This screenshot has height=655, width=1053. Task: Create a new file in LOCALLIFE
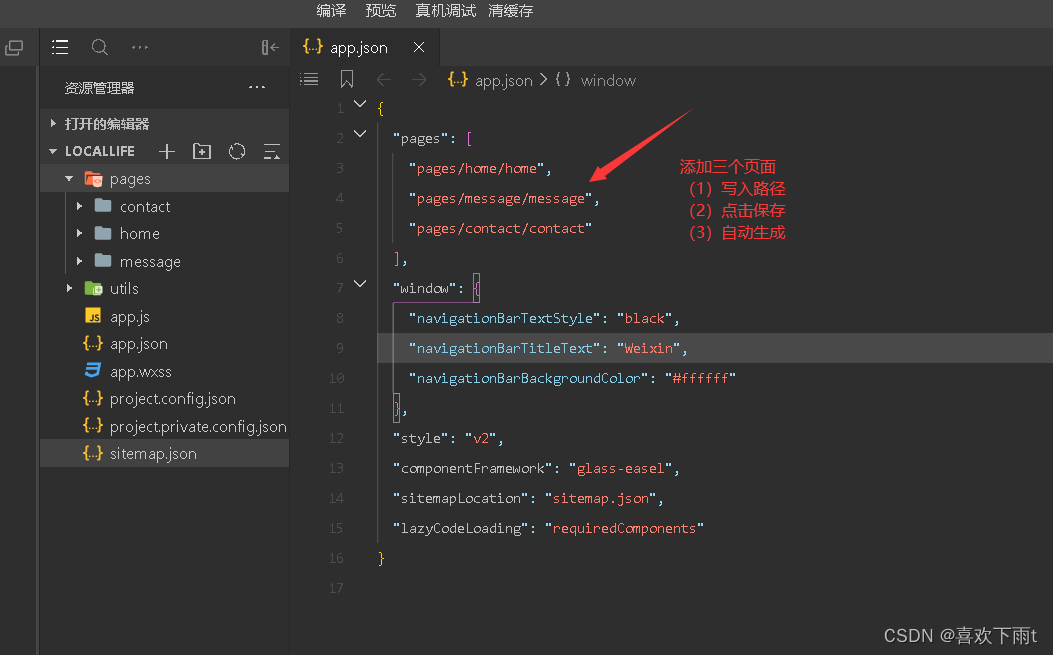point(167,152)
